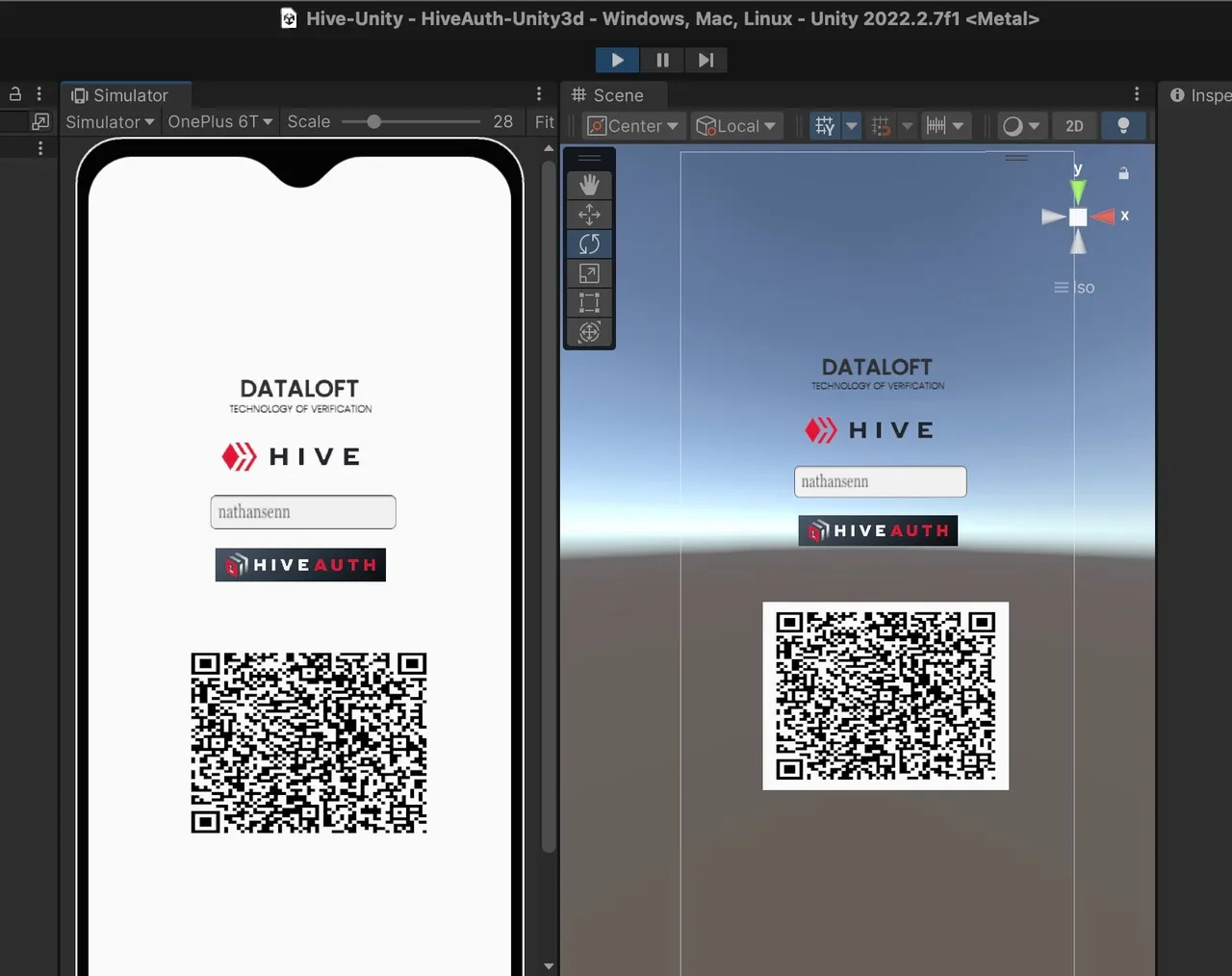
Task: Click the Simulator vertical scrollbar
Action: tap(549, 507)
